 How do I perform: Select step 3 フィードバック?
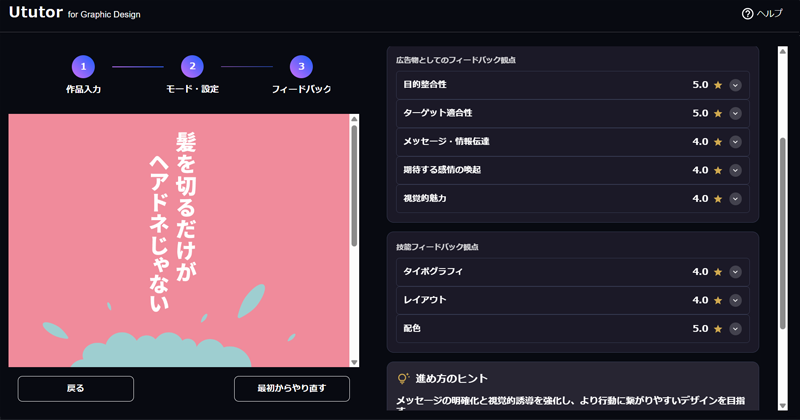[x=301, y=67]
